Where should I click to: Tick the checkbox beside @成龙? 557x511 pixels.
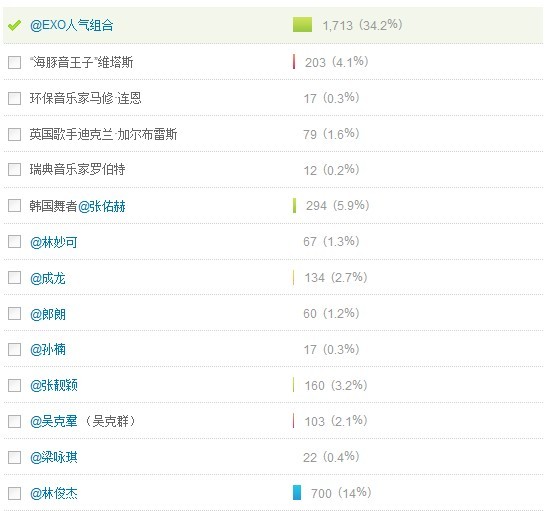(15, 278)
